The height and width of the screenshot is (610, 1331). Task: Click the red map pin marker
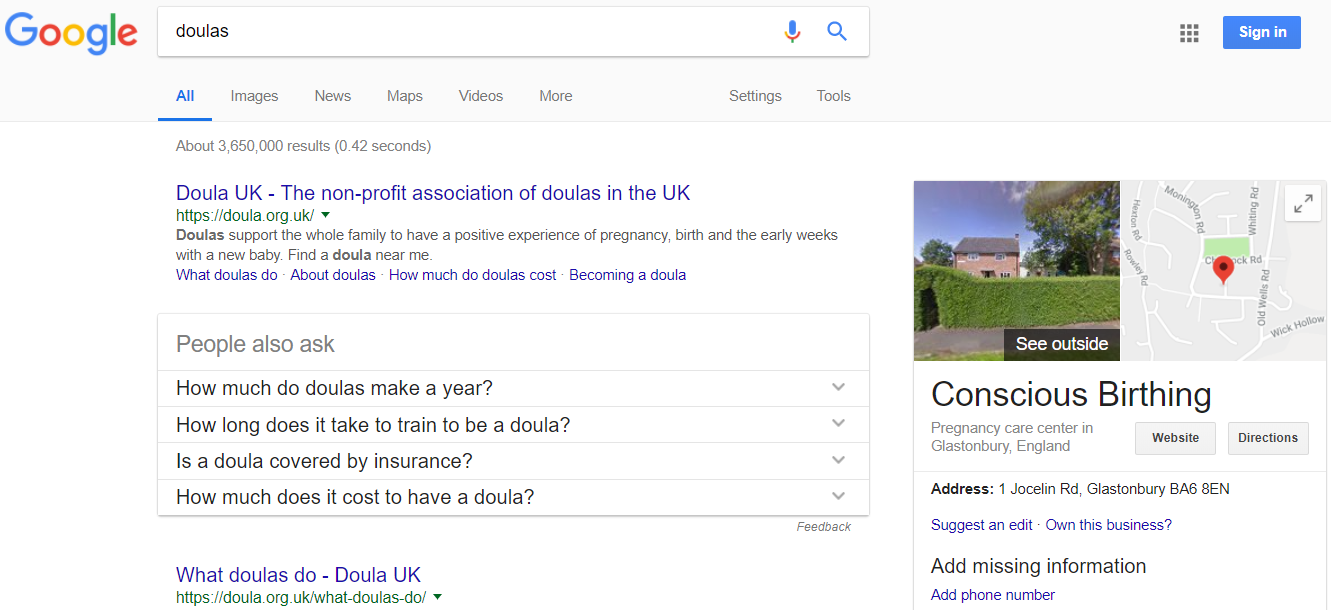(1223, 270)
